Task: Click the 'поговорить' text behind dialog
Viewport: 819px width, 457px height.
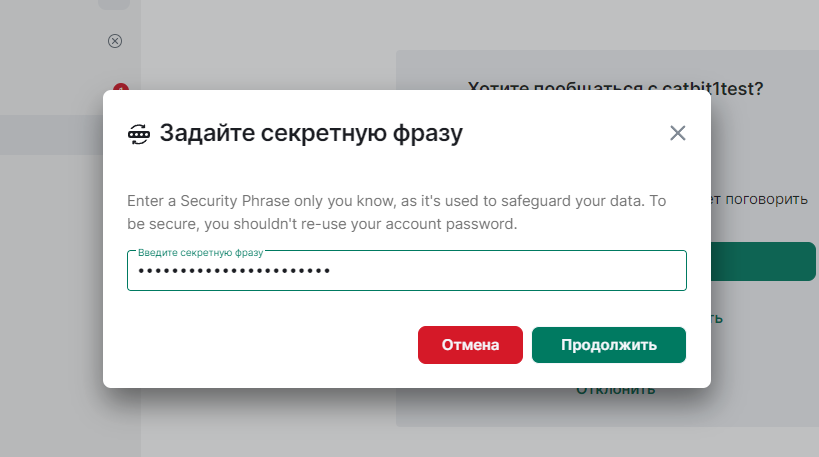Action: [x=766, y=199]
